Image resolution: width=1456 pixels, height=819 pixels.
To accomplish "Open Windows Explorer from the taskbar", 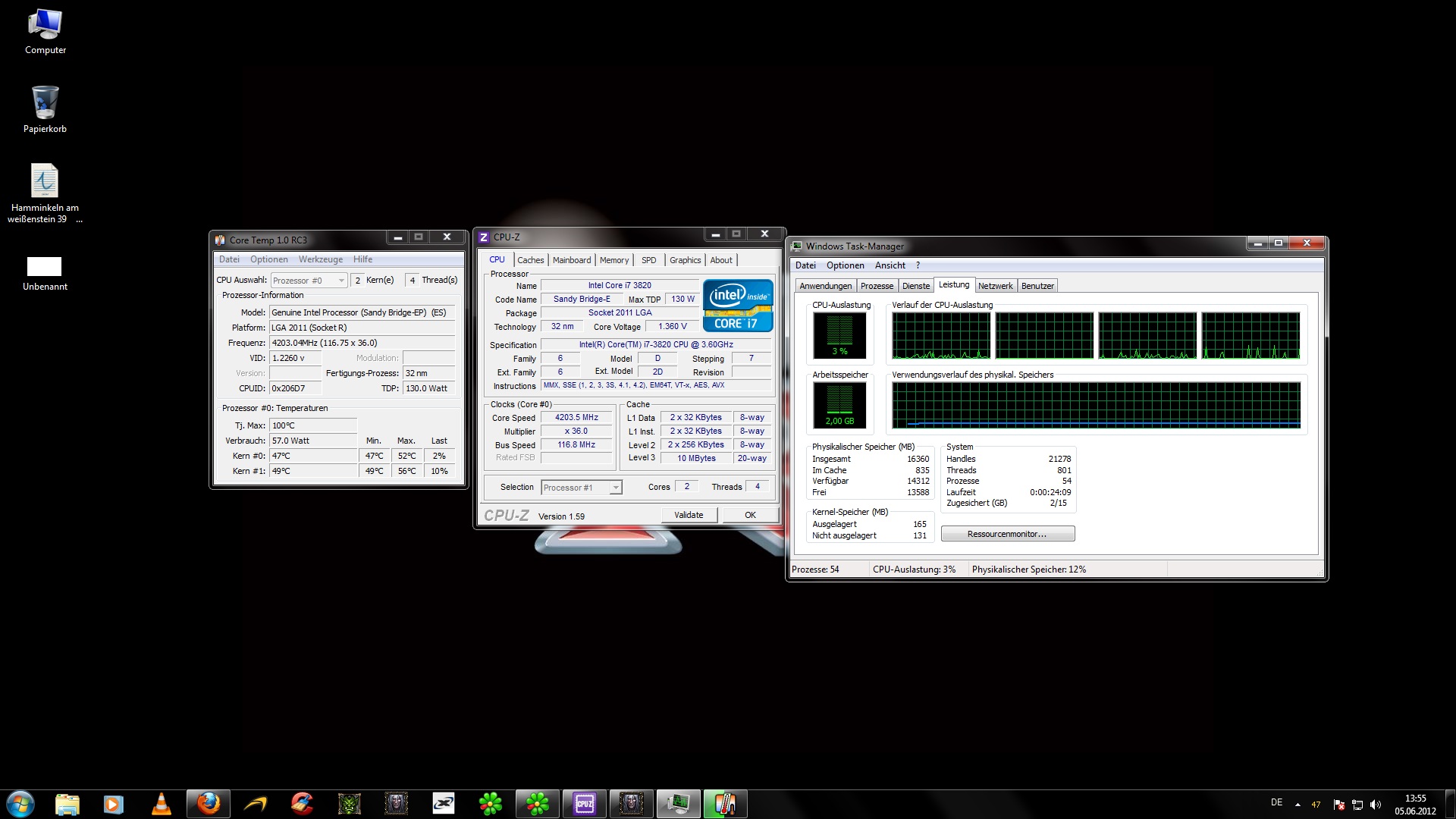I will tap(67, 804).
